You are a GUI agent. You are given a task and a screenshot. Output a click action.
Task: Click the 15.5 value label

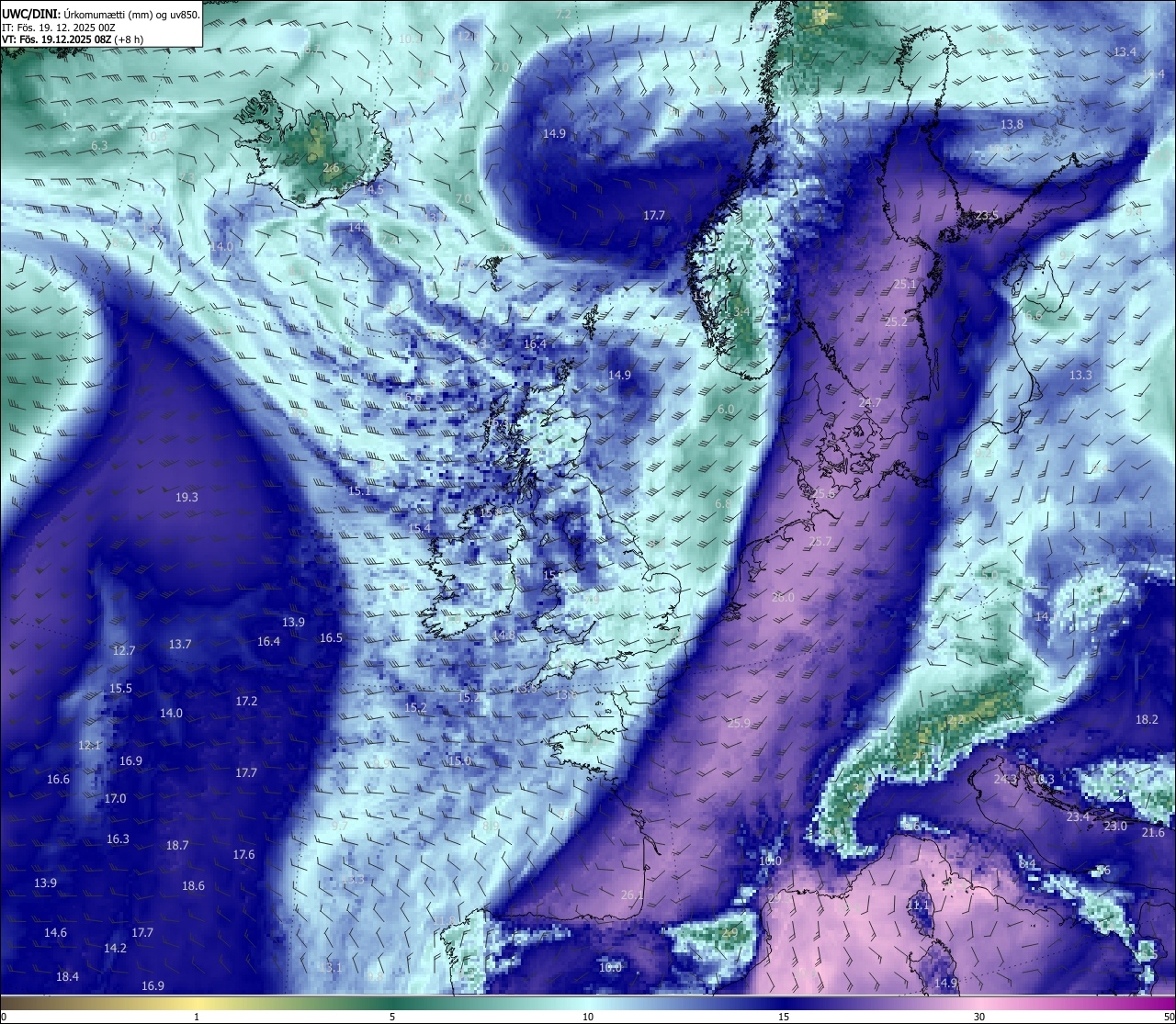[x=120, y=688]
